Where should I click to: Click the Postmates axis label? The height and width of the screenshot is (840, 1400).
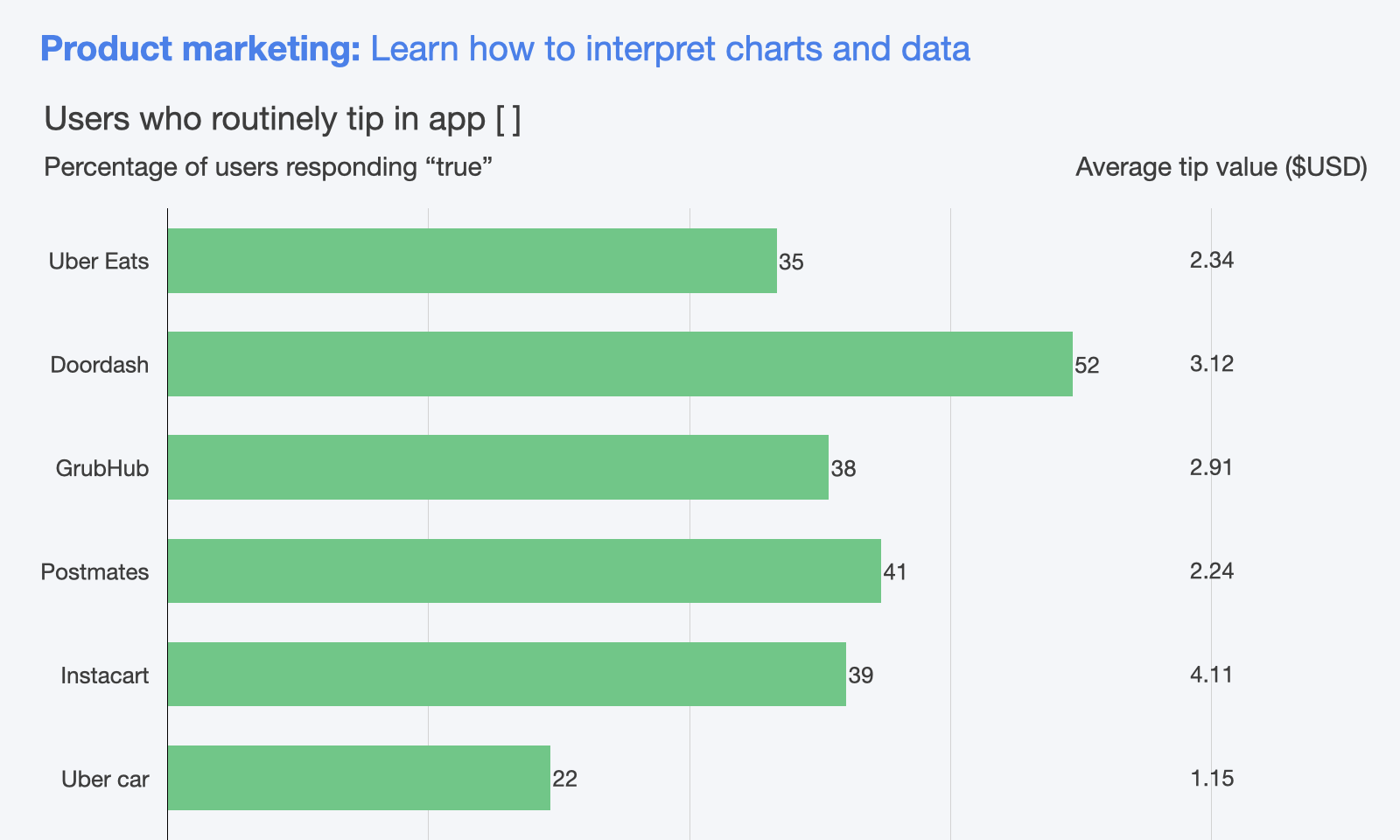pos(94,572)
